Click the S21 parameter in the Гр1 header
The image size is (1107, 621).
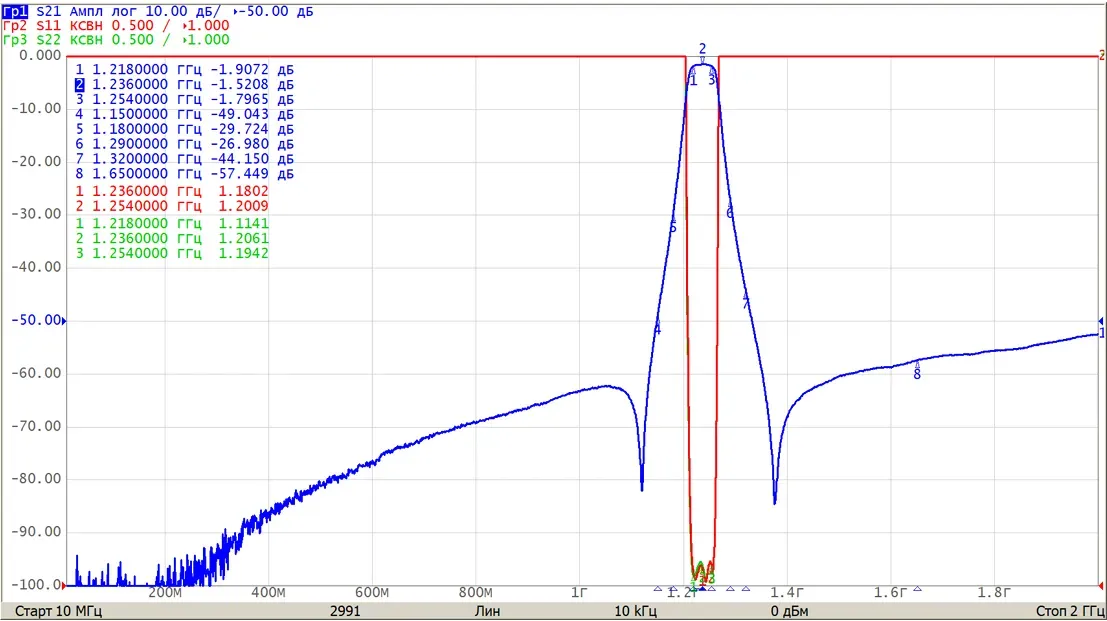(x=49, y=11)
